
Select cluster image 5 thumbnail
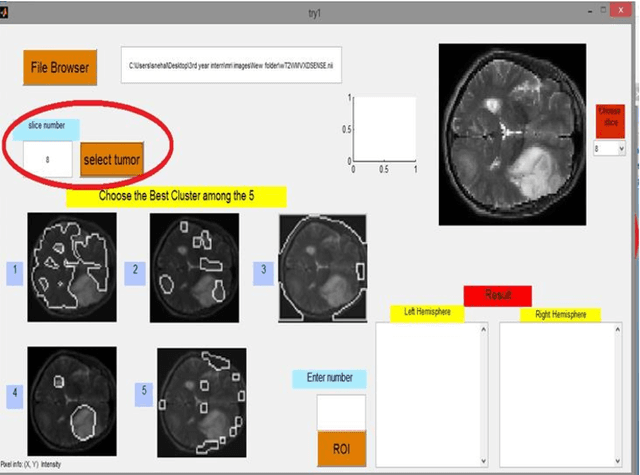tap(202, 402)
